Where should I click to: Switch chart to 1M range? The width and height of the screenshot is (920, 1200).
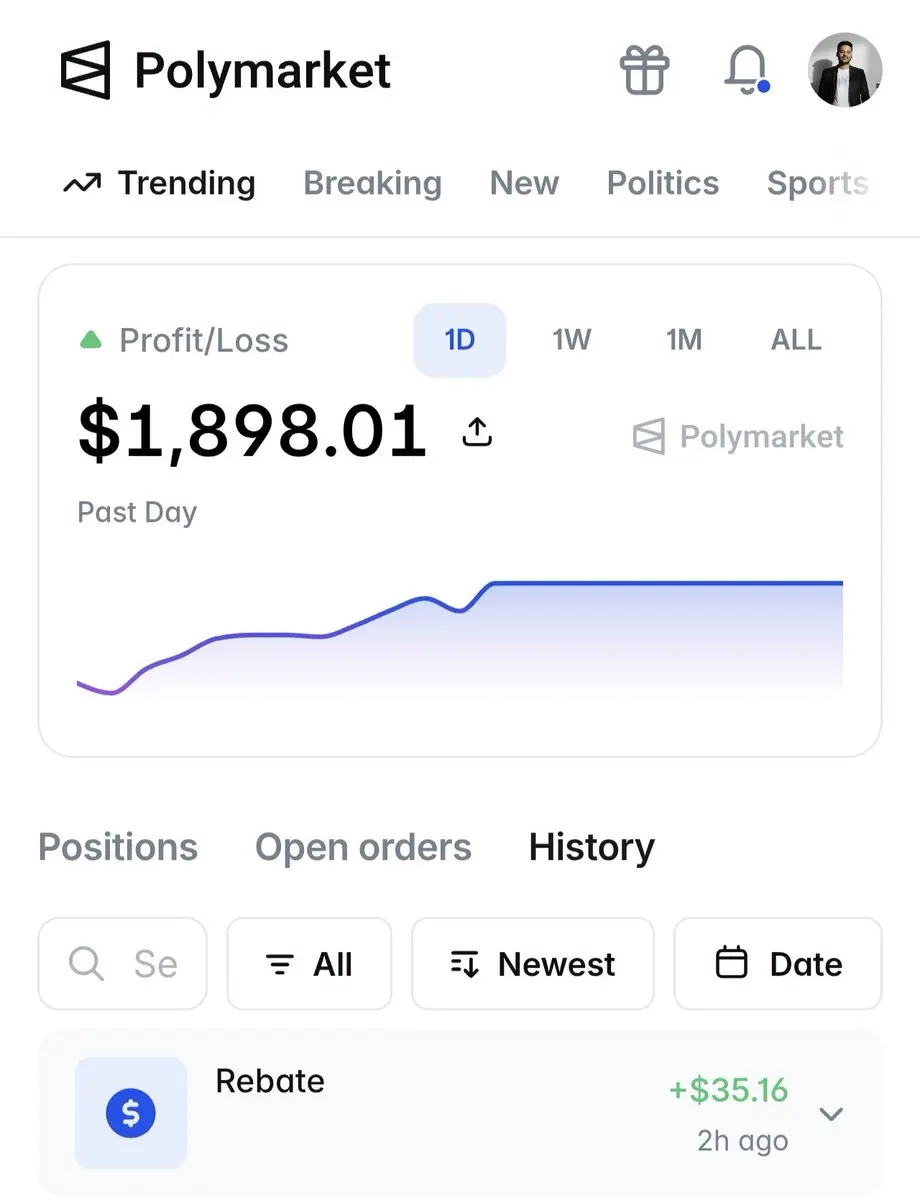click(684, 340)
